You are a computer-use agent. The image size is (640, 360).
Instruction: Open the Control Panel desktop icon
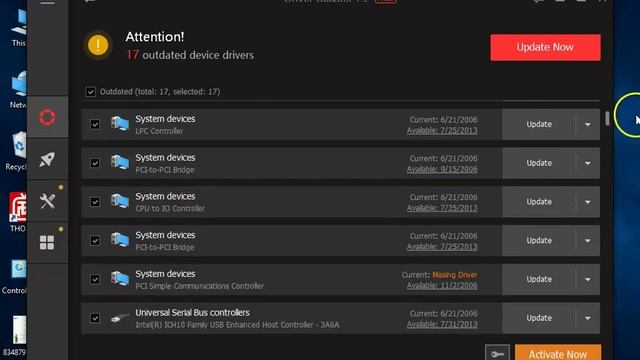click(x=15, y=276)
